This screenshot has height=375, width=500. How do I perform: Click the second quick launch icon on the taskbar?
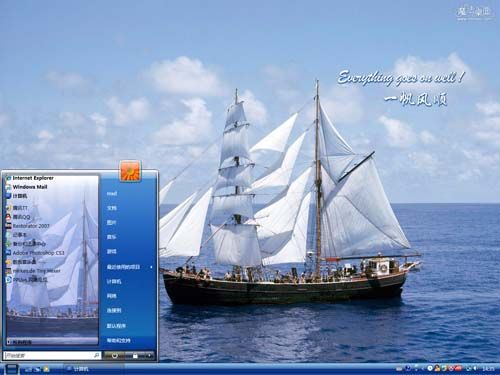pos(37,369)
